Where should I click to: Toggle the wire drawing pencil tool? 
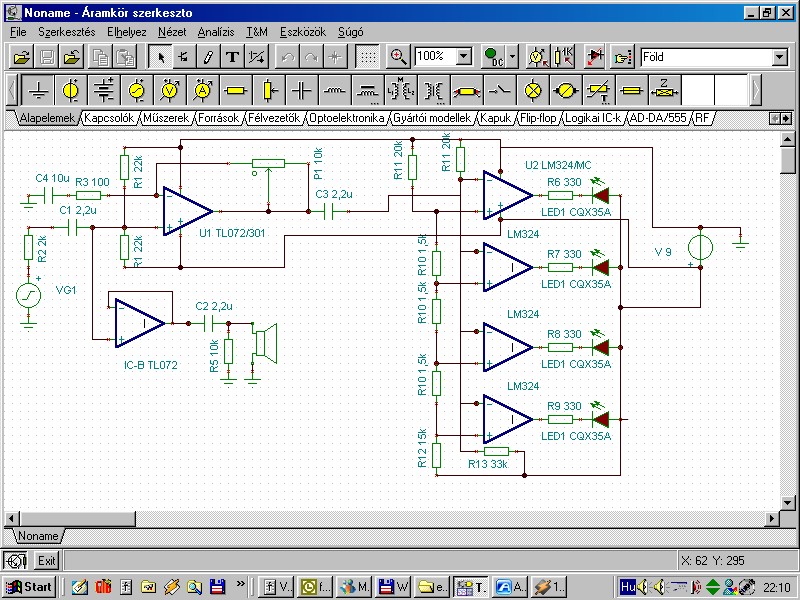(208, 57)
